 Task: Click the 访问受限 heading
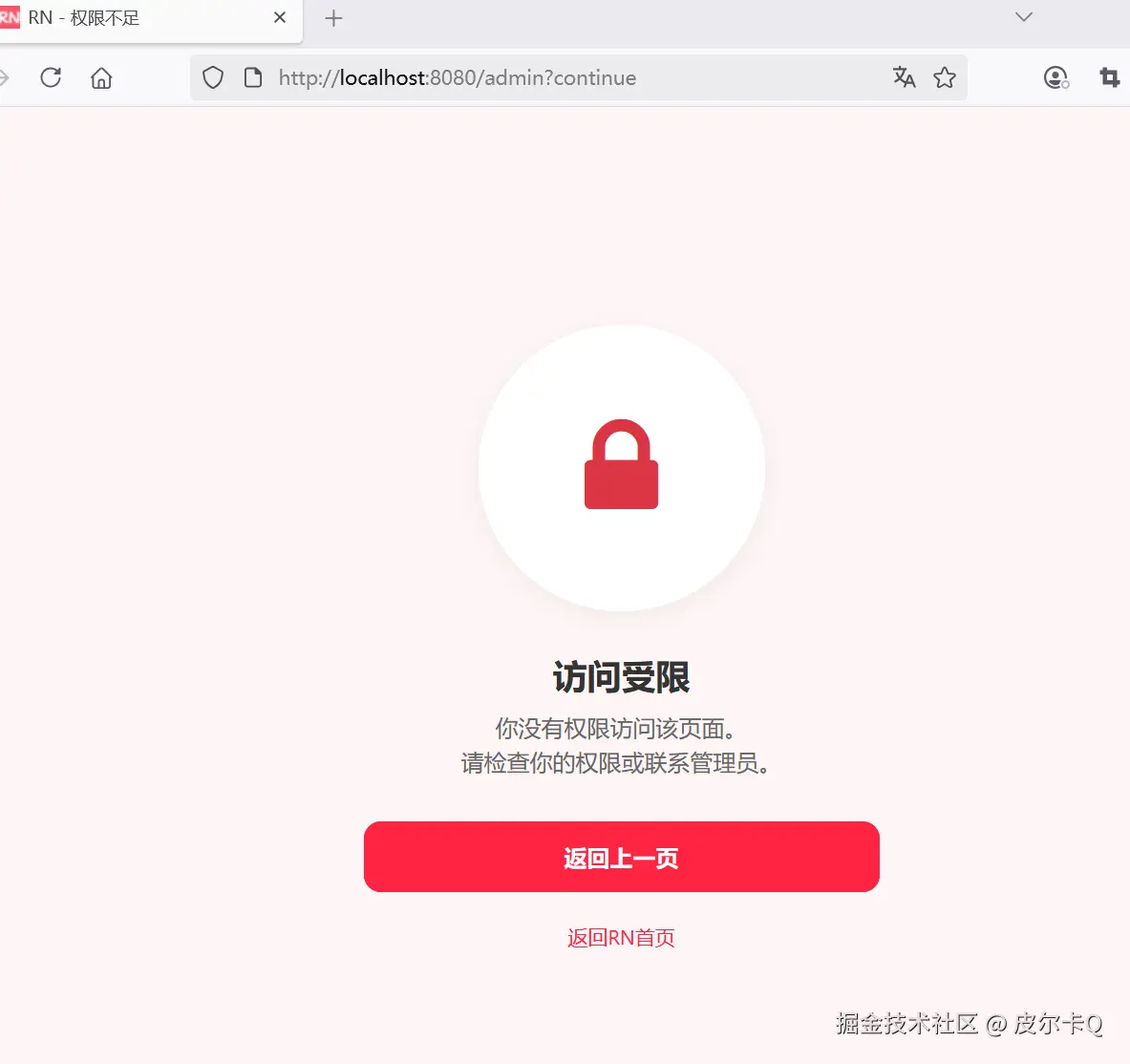tap(621, 677)
